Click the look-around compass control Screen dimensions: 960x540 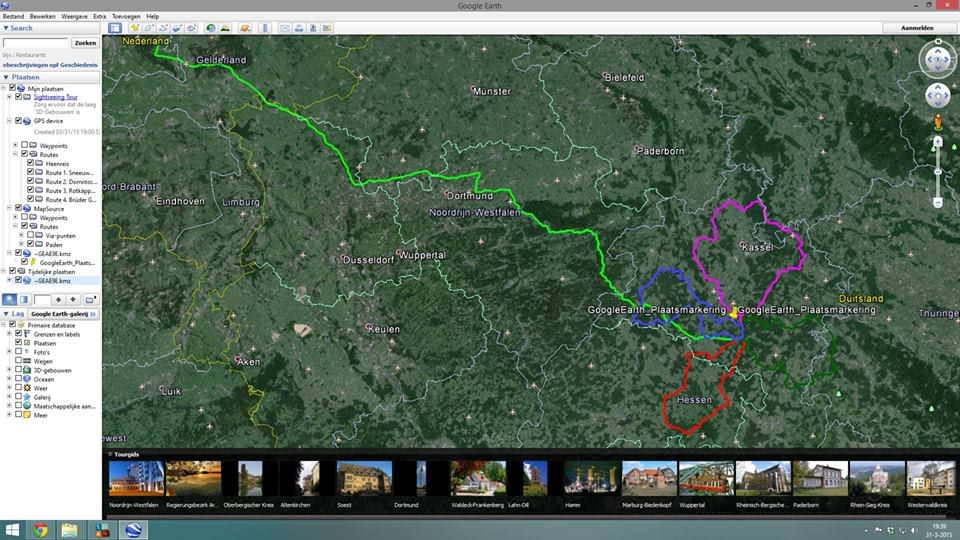[937, 59]
